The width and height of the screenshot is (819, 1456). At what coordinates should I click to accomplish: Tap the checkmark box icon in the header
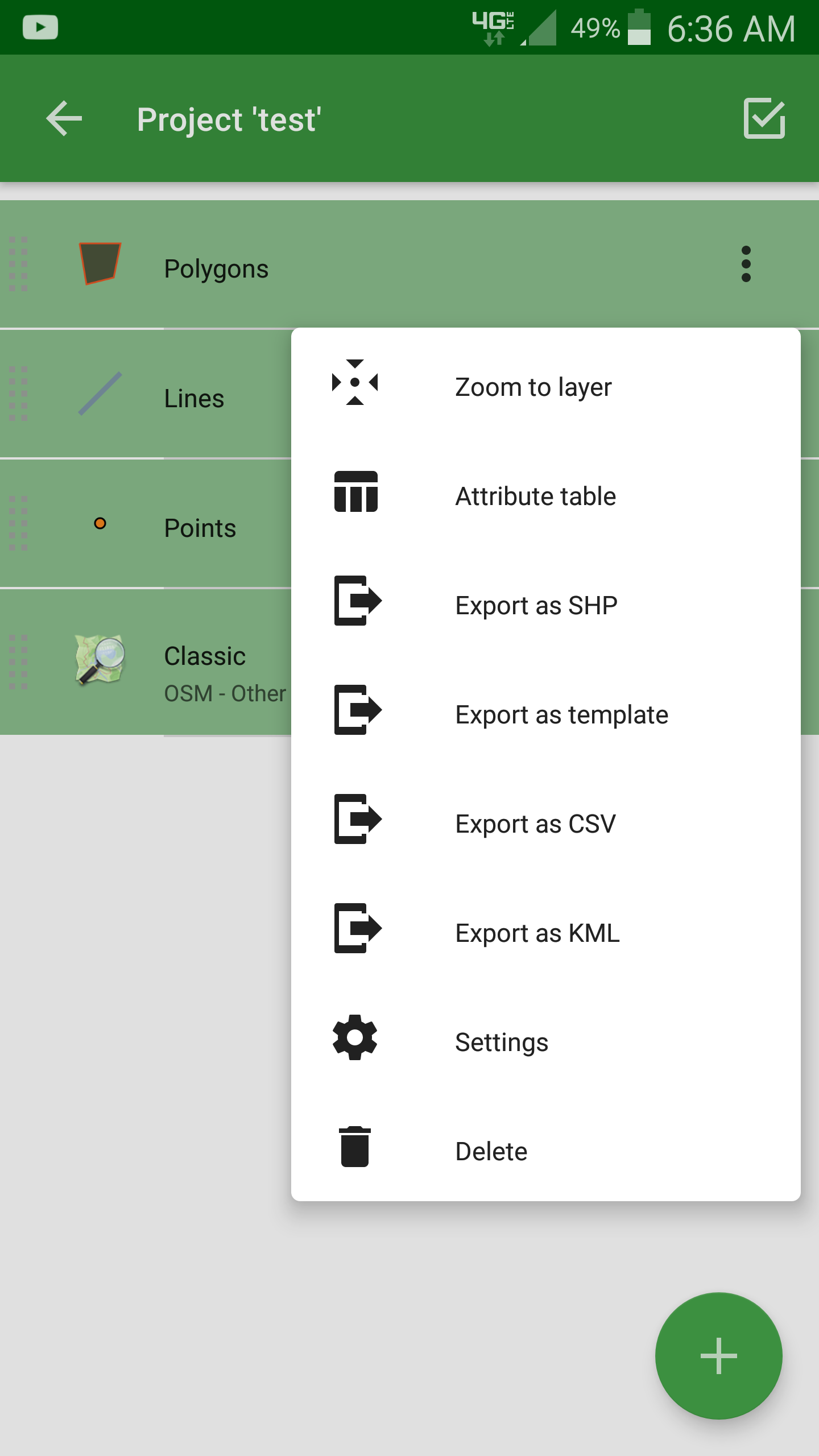pos(764,118)
